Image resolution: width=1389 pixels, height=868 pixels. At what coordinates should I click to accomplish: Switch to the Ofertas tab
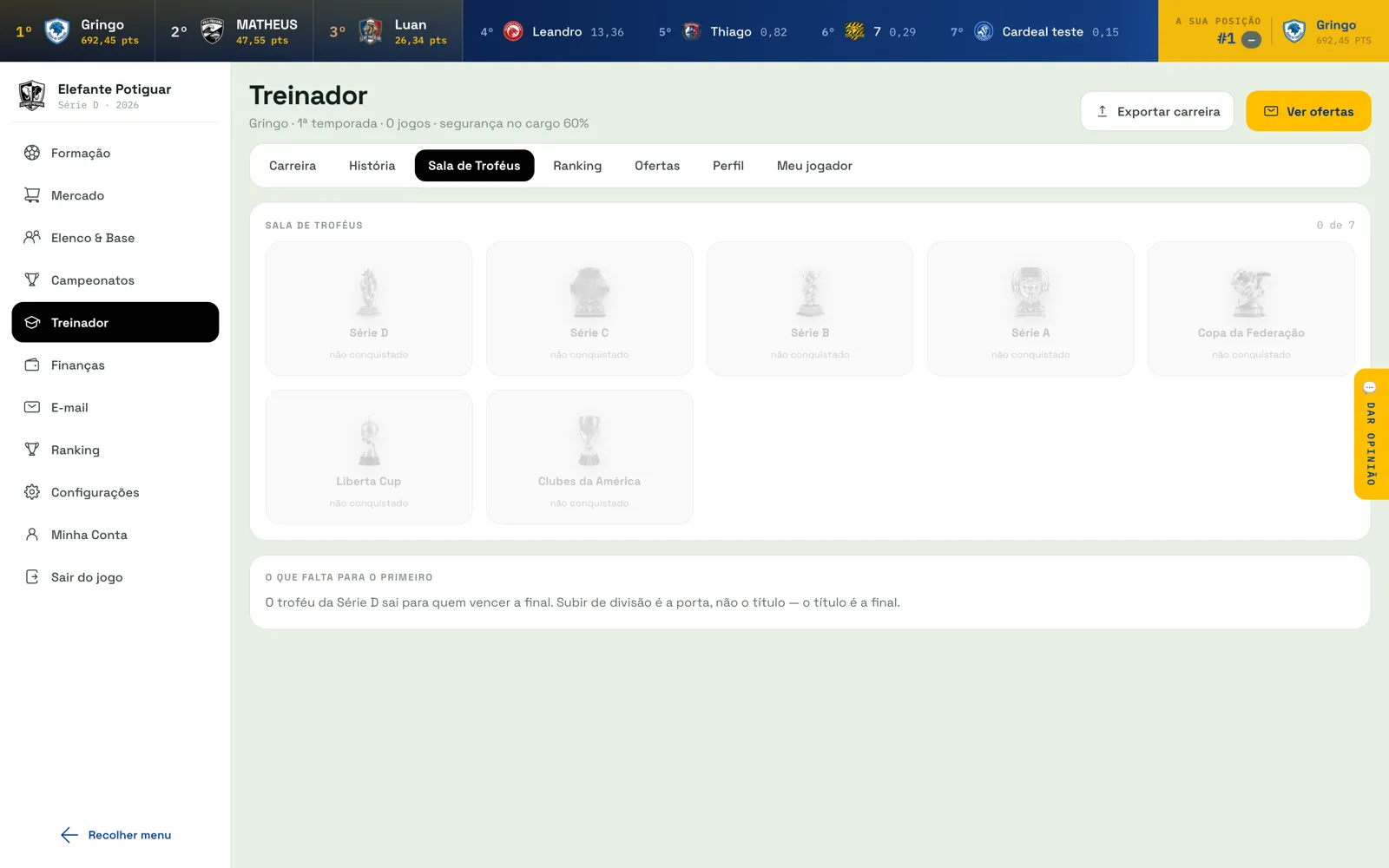pos(657,166)
